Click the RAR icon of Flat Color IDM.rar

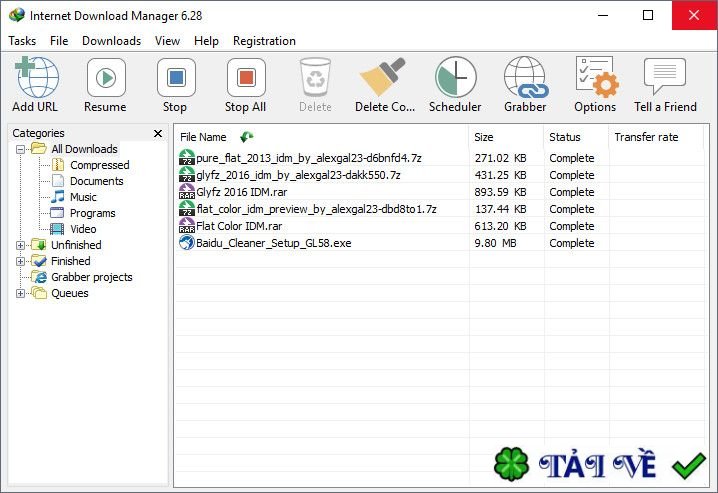186,226
